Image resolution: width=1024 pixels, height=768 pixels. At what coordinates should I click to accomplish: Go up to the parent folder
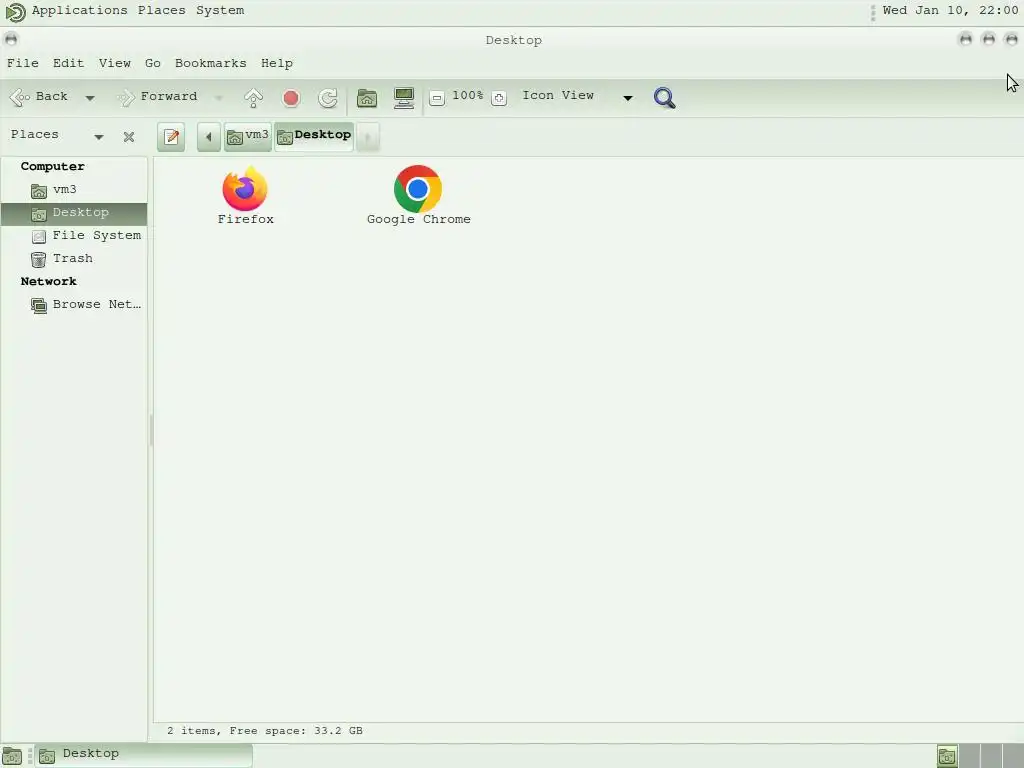tap(253, 98)
